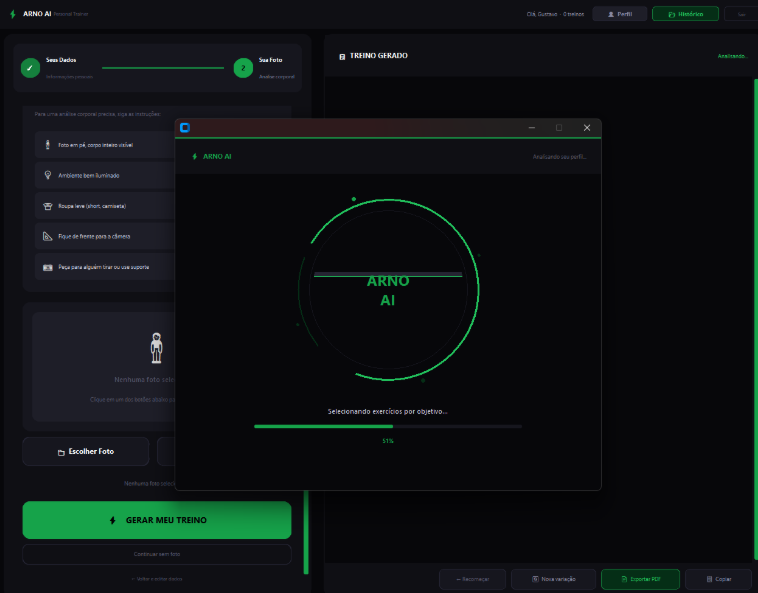
Task: Click 'Selecionando exercícios por objetivo...' status text
Action: (x=388, y=412)
